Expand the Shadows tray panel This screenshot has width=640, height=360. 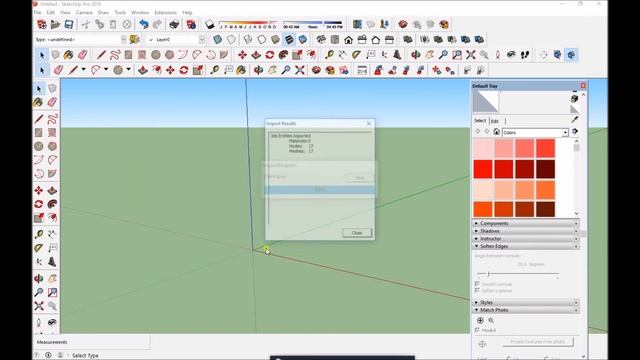(525, 231)
